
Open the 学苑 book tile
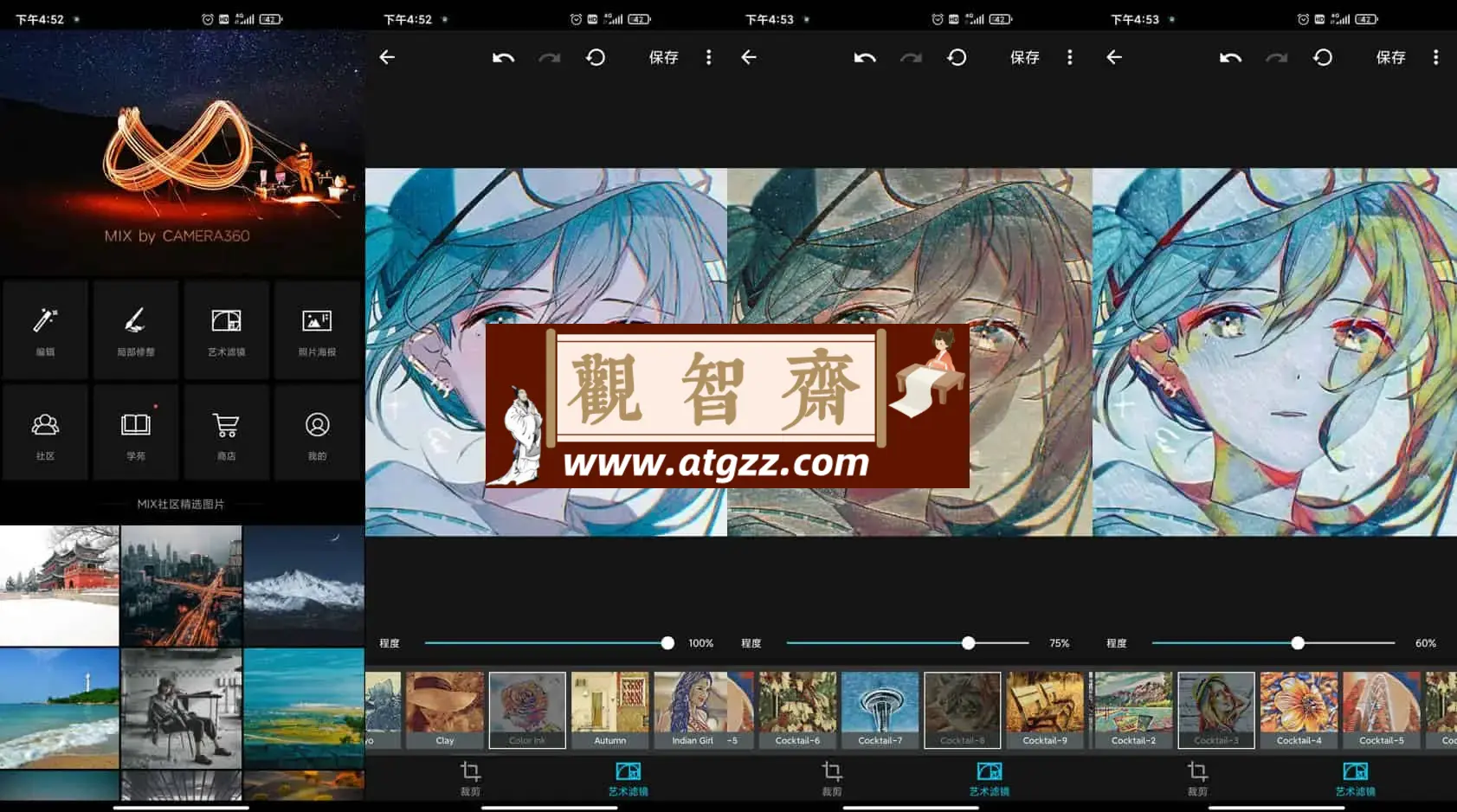pyautogui.click(x=136, y=433)
